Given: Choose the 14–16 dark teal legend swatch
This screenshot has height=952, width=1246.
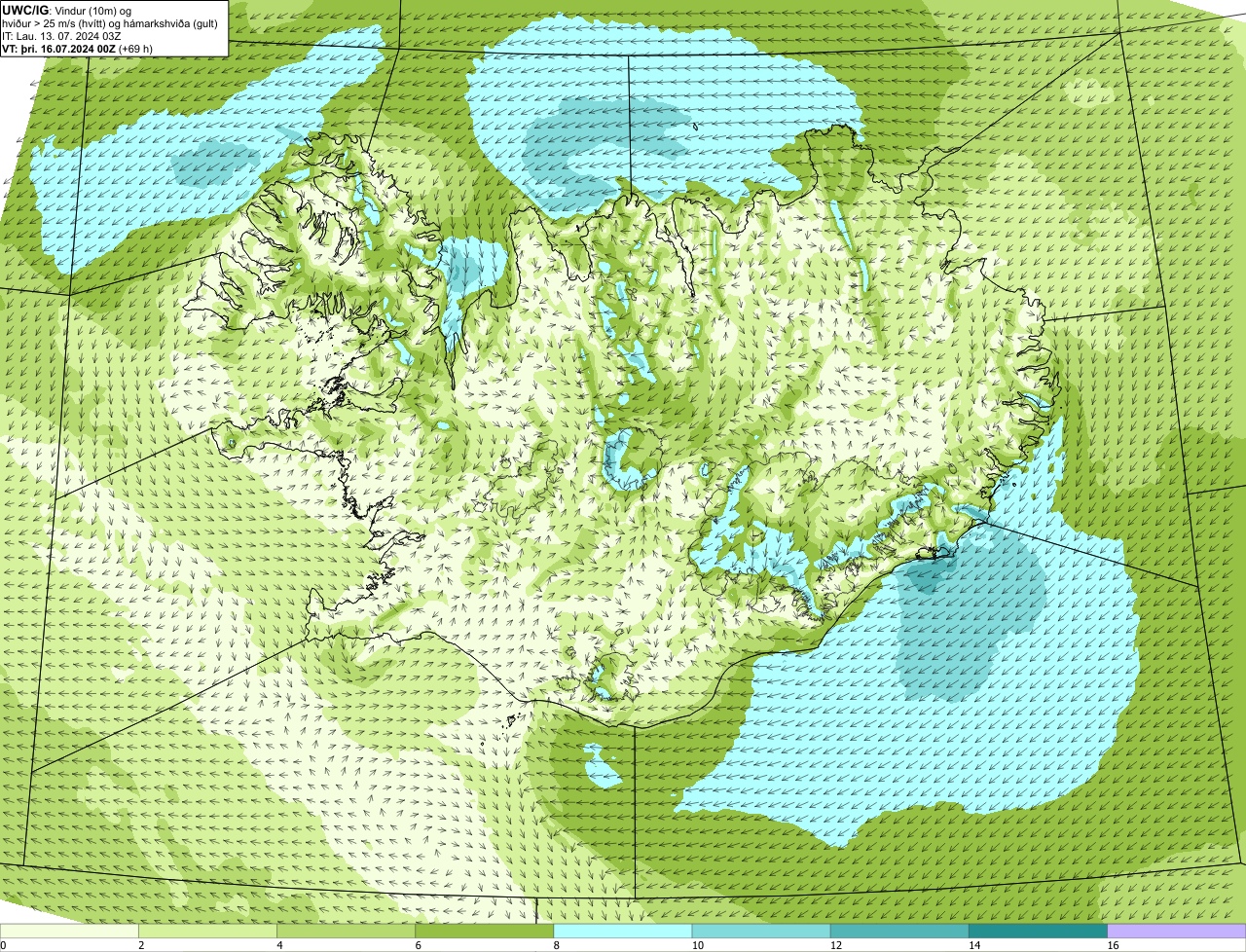Looking at the screenshot, I should pyautogui.click(x=1038, y=931).
